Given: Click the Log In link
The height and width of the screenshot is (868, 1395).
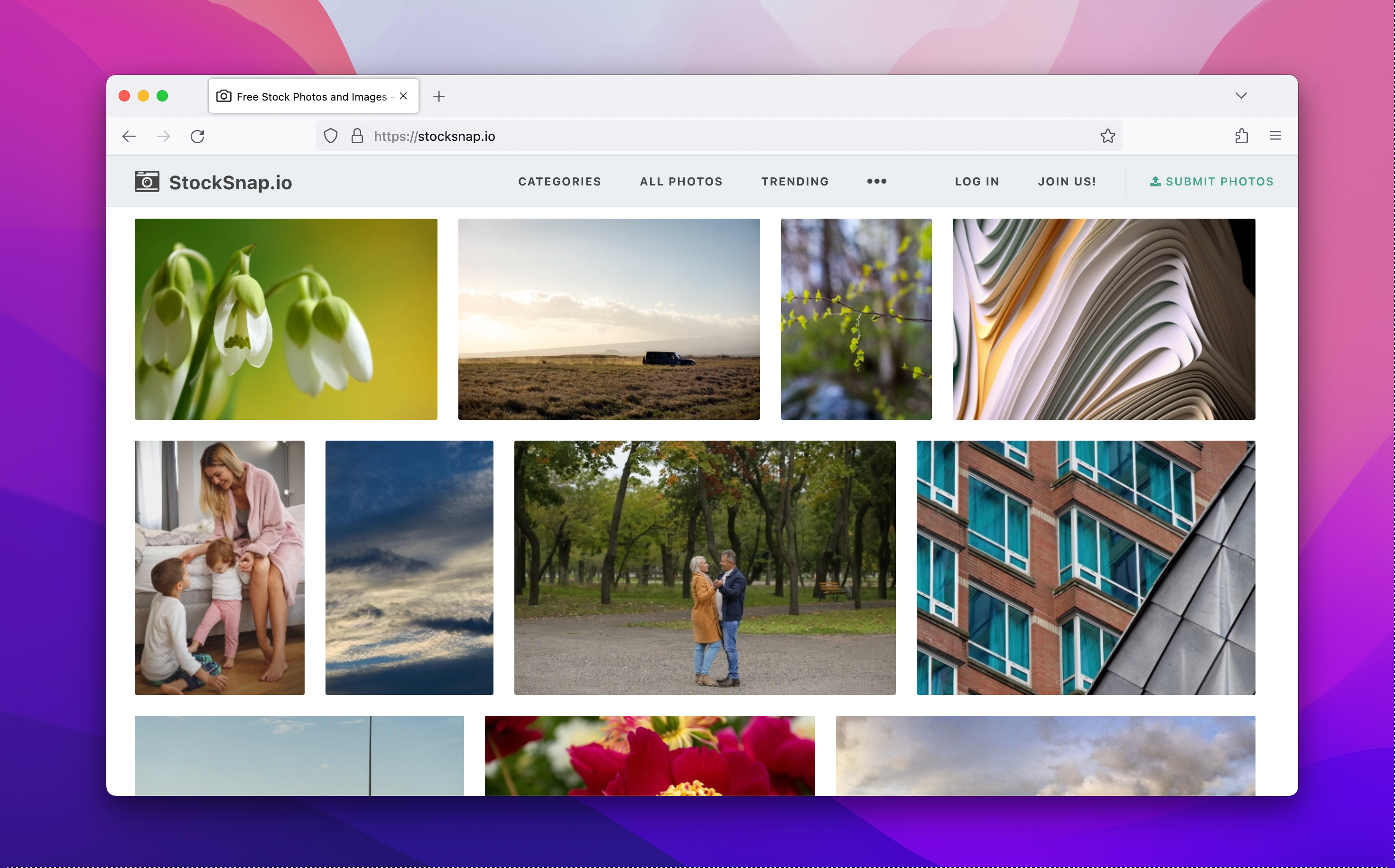Looking at the screenshot, I should point(976,181).
